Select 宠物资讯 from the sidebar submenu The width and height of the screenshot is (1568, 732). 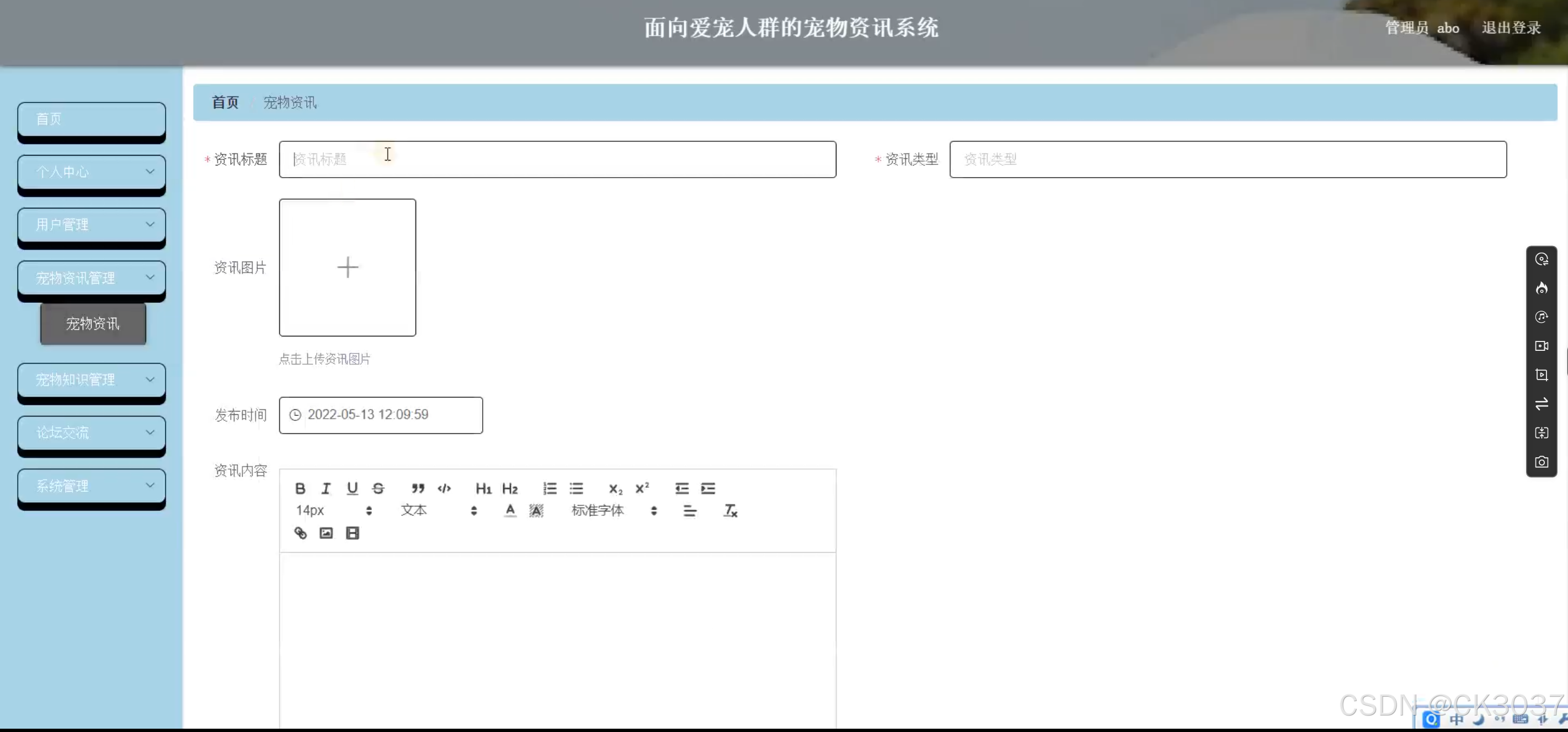(x=93, y=323)
